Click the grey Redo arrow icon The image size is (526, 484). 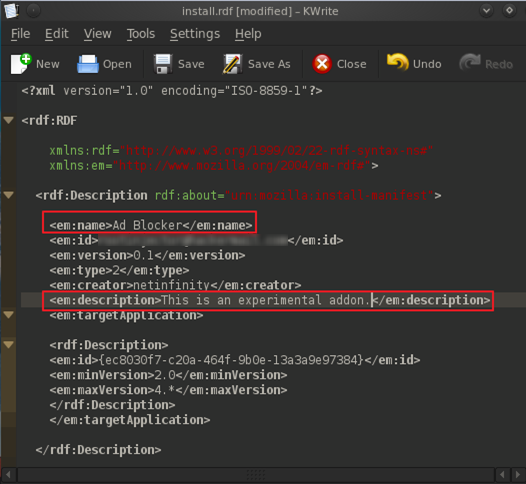tap(470, 62)
